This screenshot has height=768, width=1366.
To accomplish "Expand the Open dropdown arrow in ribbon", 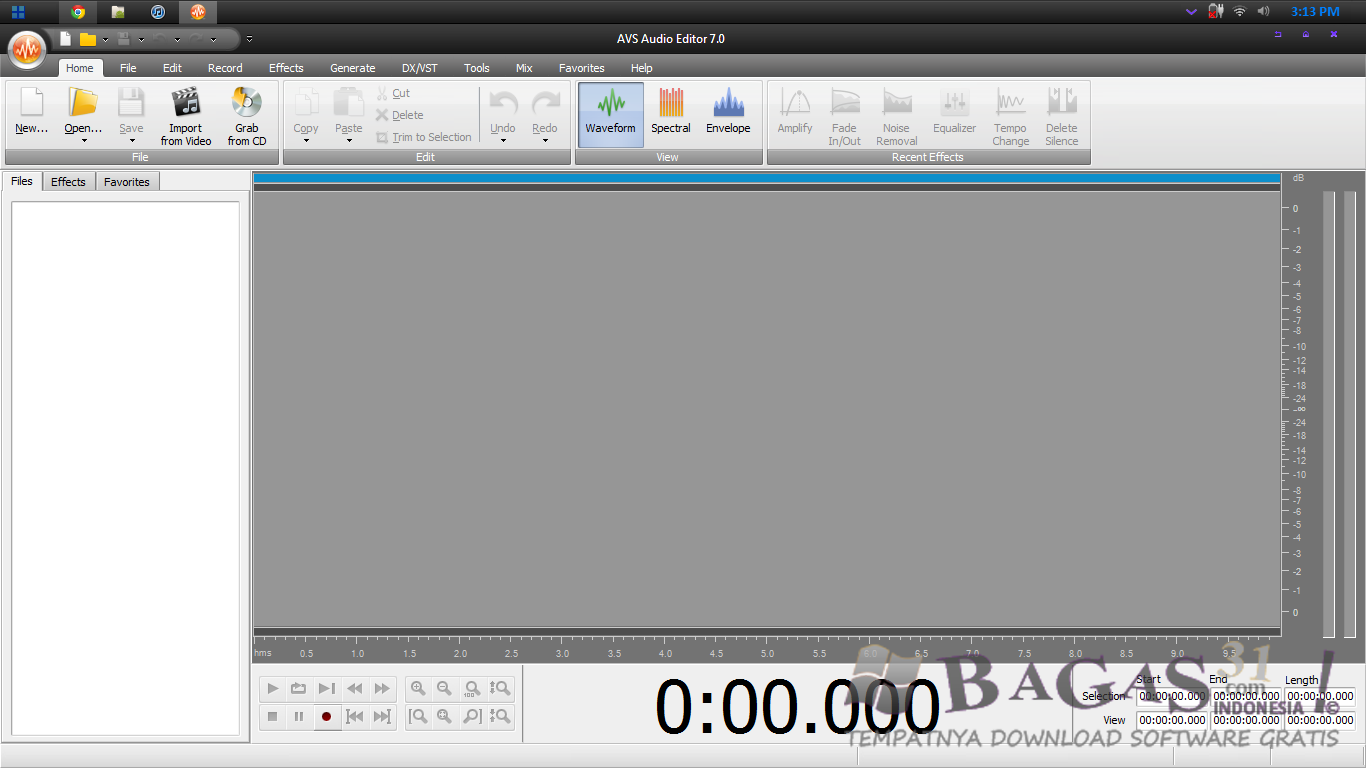I will tap(84, 140).
